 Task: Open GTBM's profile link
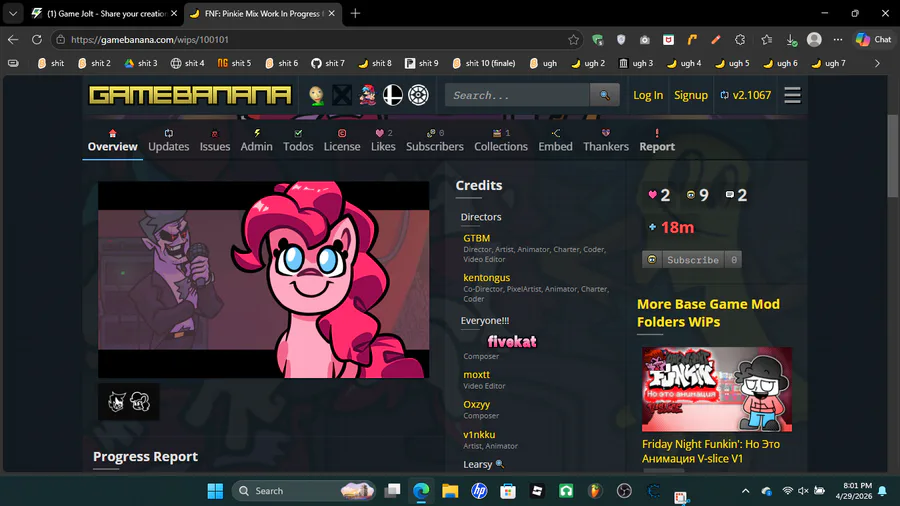pyautogui.click(x=476, y=238)
